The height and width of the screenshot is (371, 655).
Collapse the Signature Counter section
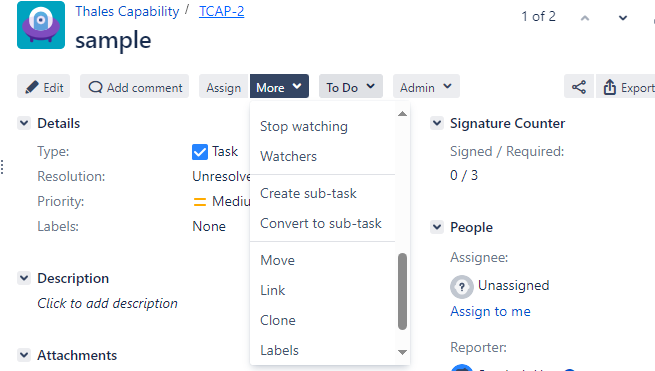[437, 123]
